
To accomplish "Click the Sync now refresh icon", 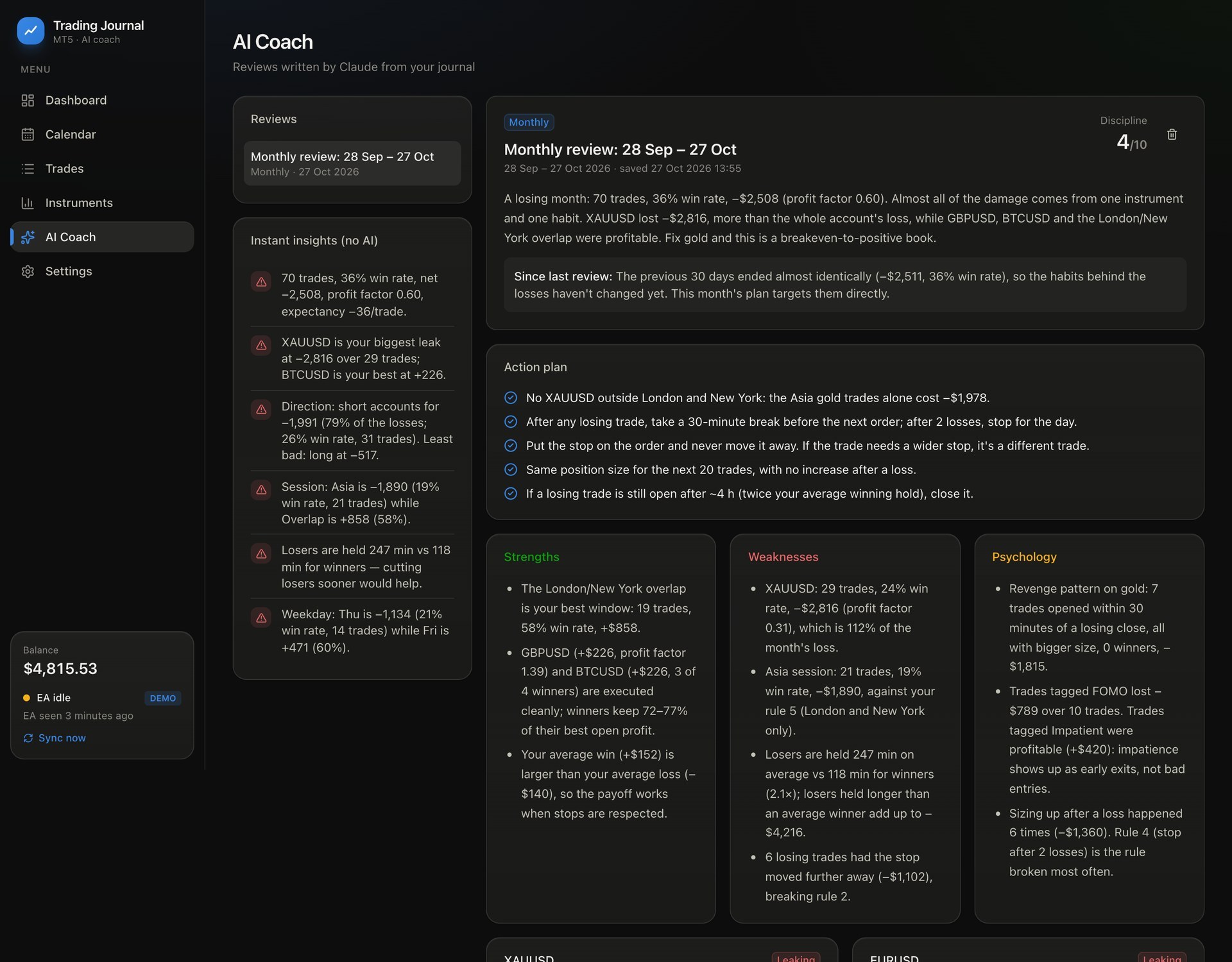I will tap(28, 738).
